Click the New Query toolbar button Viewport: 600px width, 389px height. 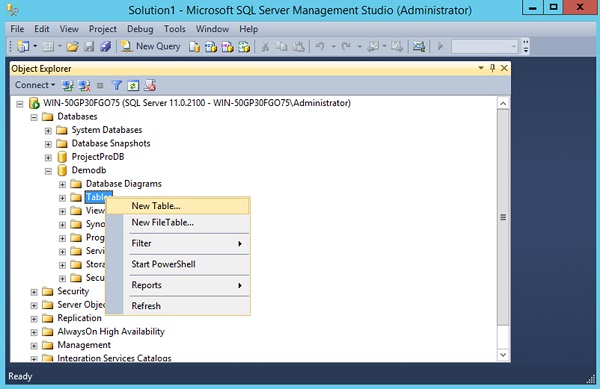pyautogui.click(x=150, y=46)
